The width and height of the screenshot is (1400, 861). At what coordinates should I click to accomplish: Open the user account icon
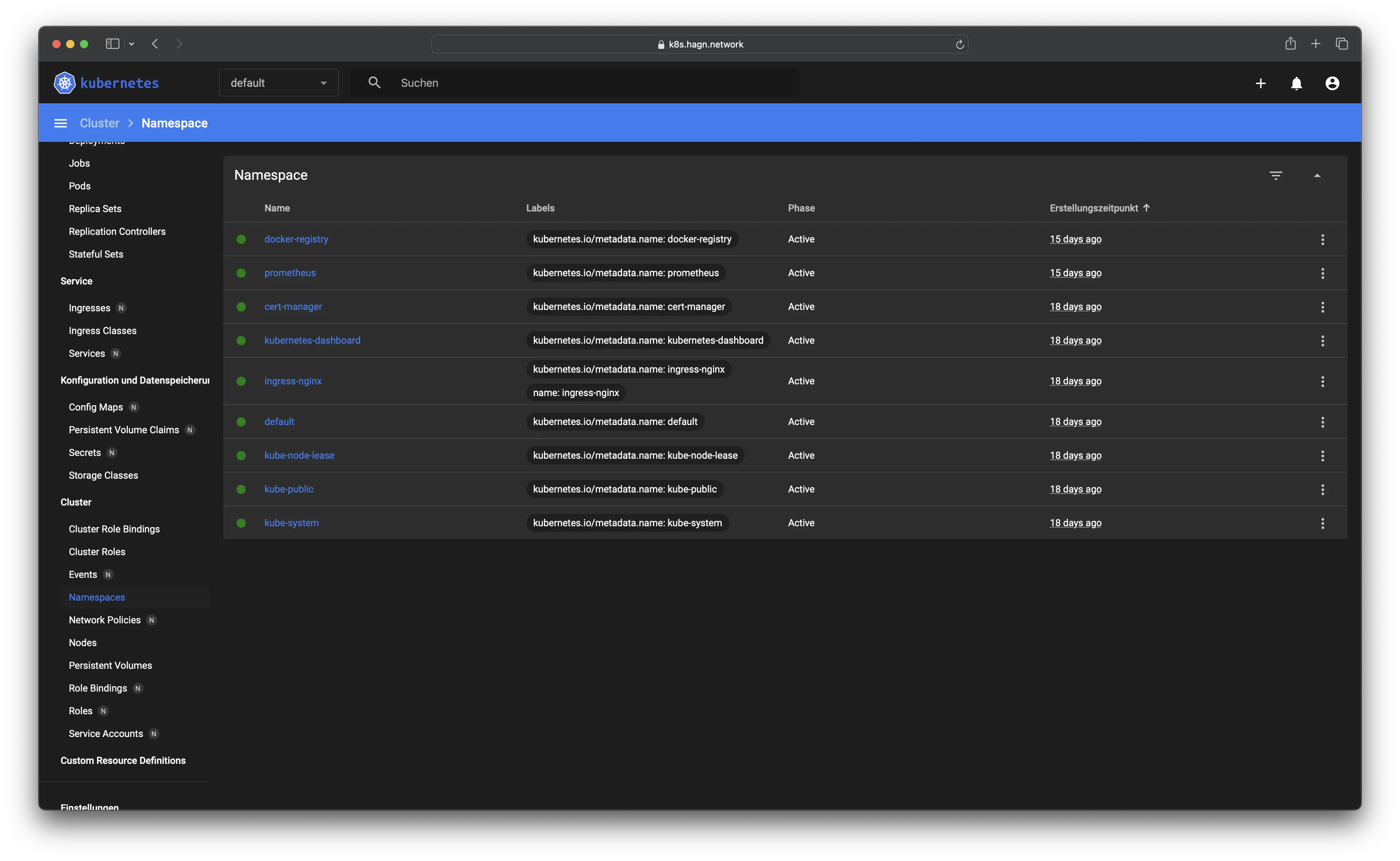[x=1332, y=83]
